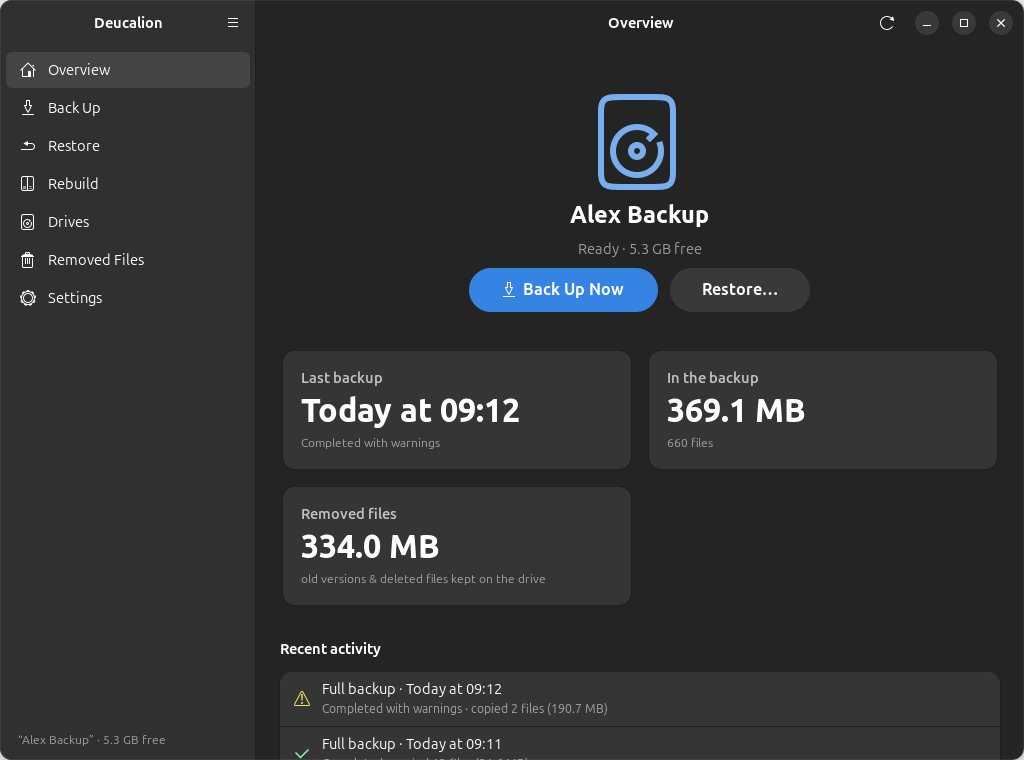Click the 369.1 MB value
The height and width of the screenshot is (760, 1024).
[736, 411]
